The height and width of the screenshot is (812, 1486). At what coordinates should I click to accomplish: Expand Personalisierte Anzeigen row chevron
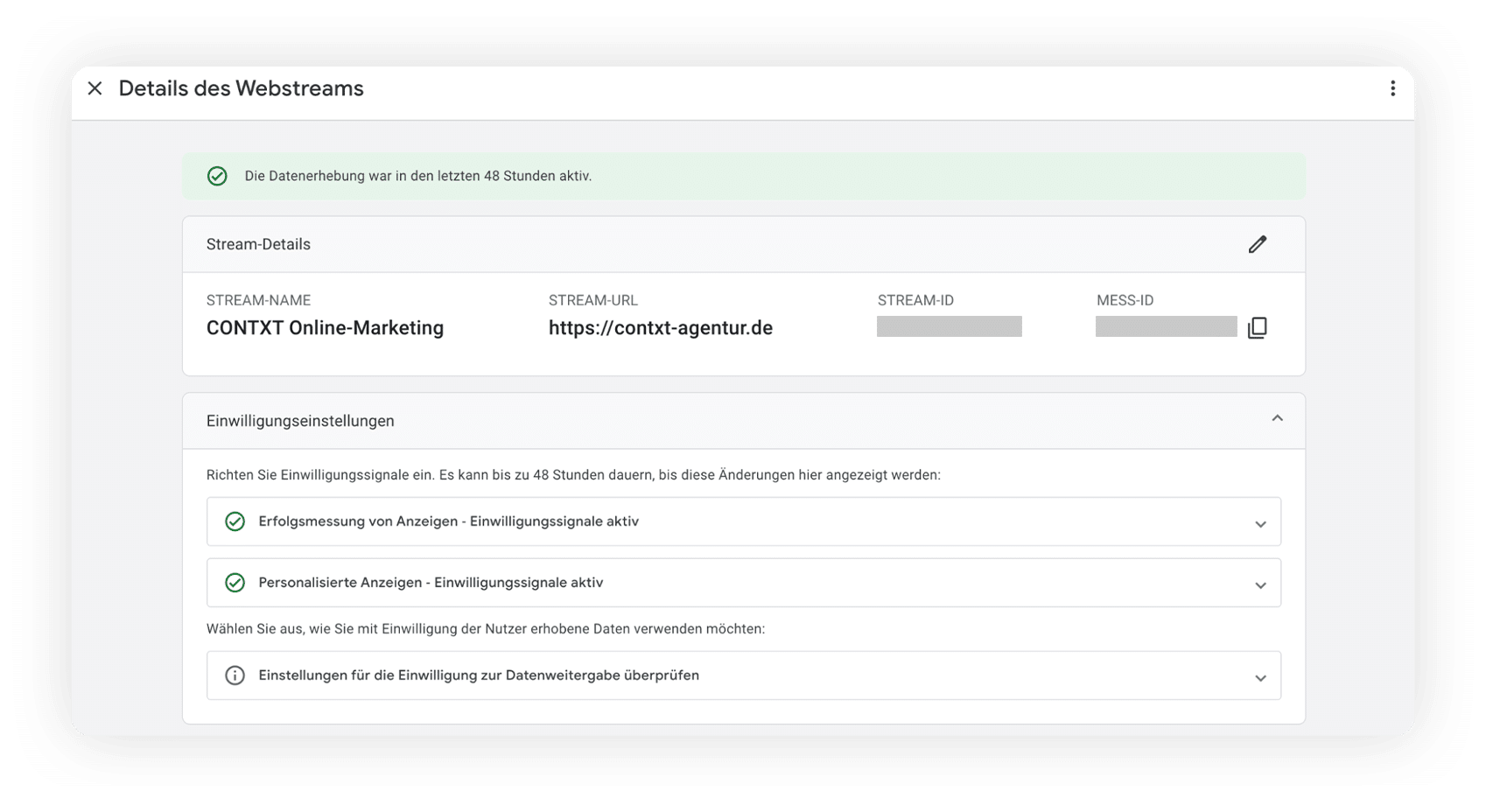pos(1260,584)
